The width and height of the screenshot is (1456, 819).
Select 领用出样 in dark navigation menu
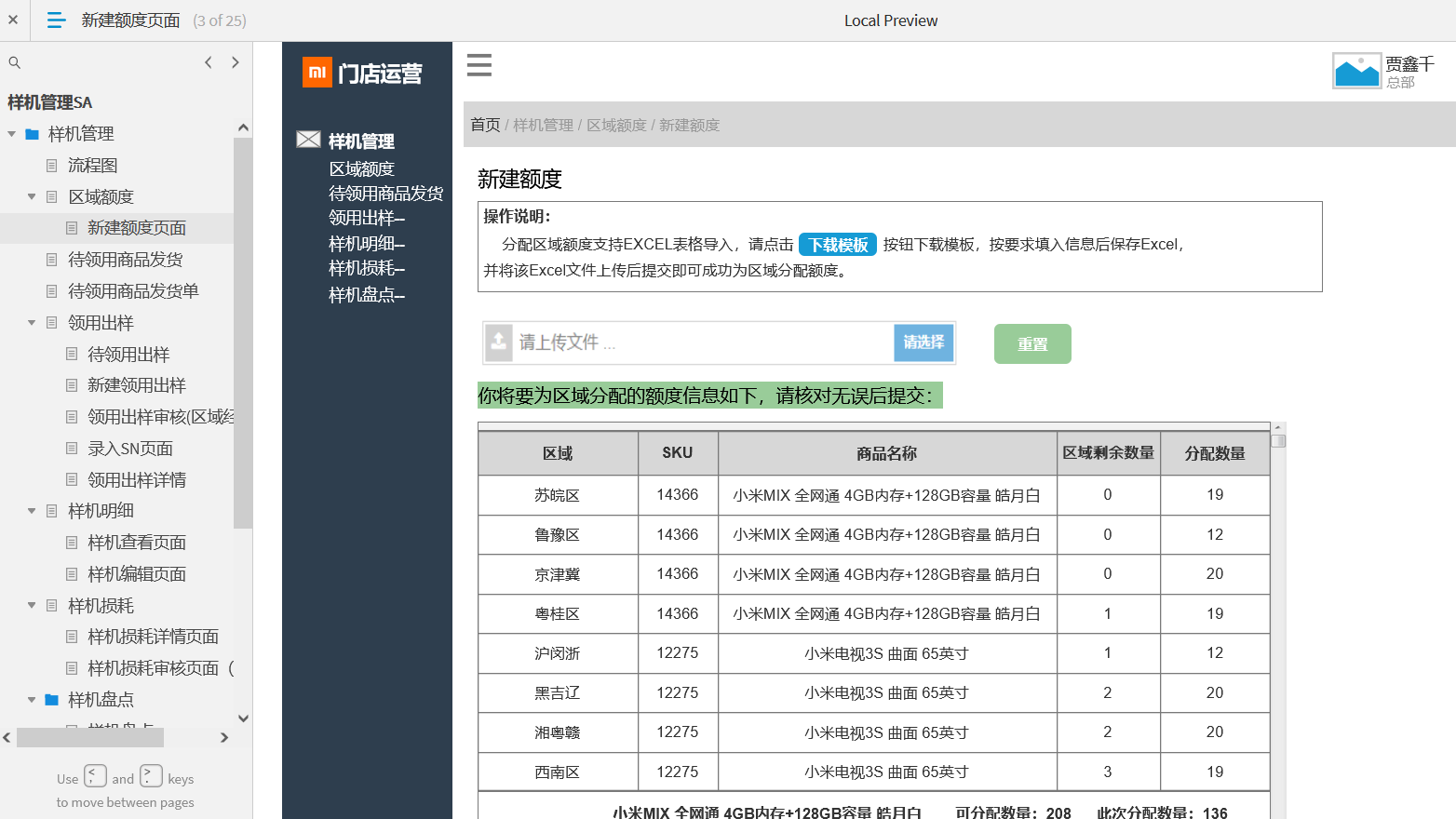click(x=367, y=218)
